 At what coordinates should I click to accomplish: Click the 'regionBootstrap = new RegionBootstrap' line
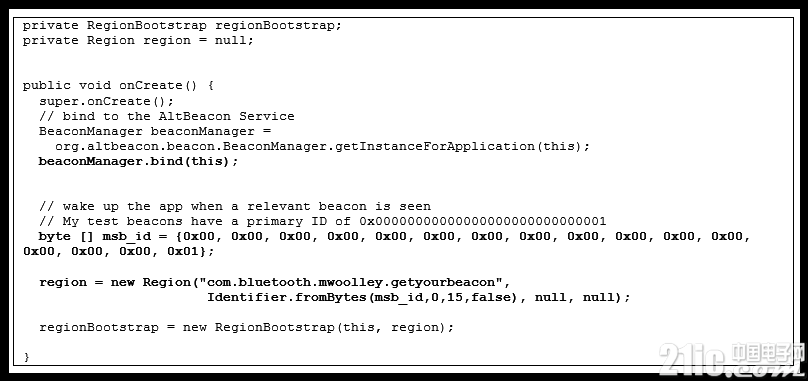pyautogui.click(x=246, y=327)
